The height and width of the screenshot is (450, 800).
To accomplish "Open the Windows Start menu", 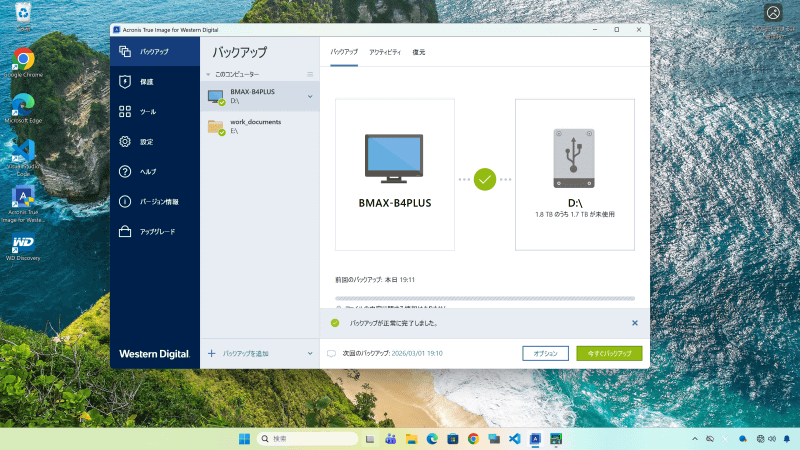I will tap(244, 439).
